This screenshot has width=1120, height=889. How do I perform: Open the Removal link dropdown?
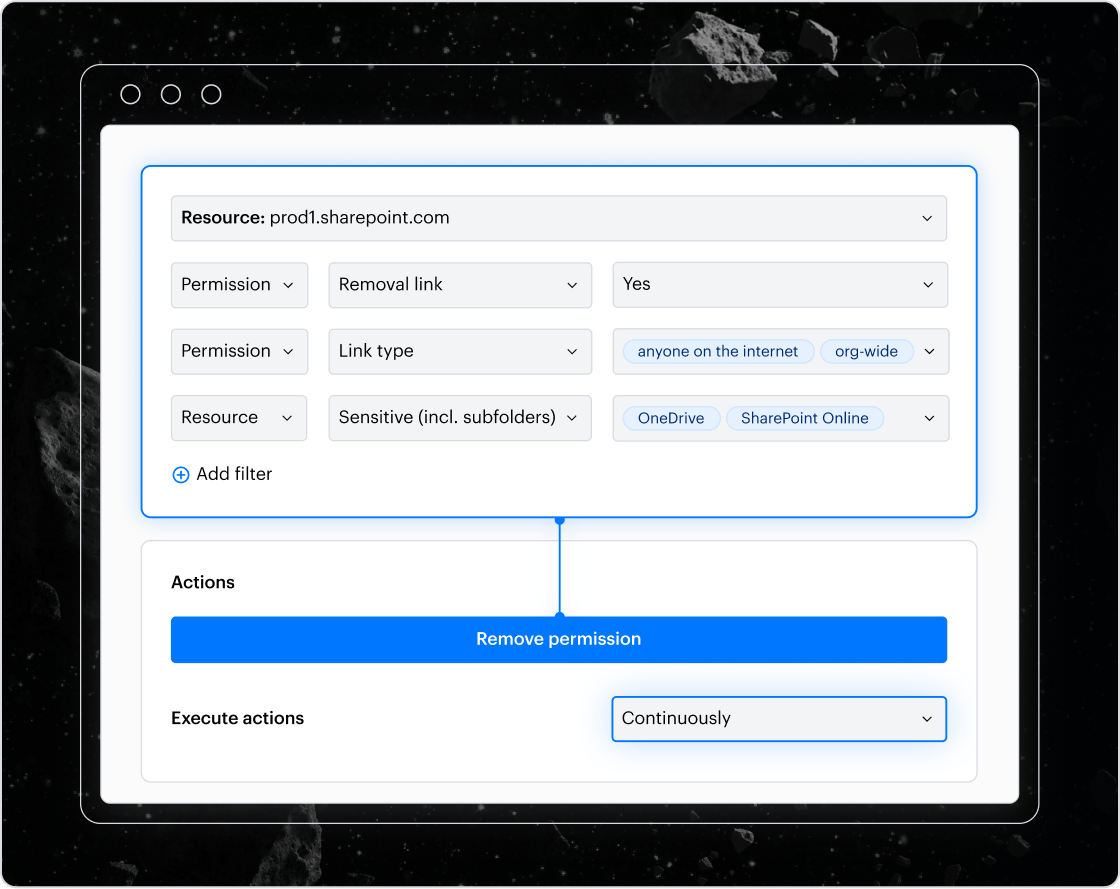pyautogui.click(x=459, y=285)
